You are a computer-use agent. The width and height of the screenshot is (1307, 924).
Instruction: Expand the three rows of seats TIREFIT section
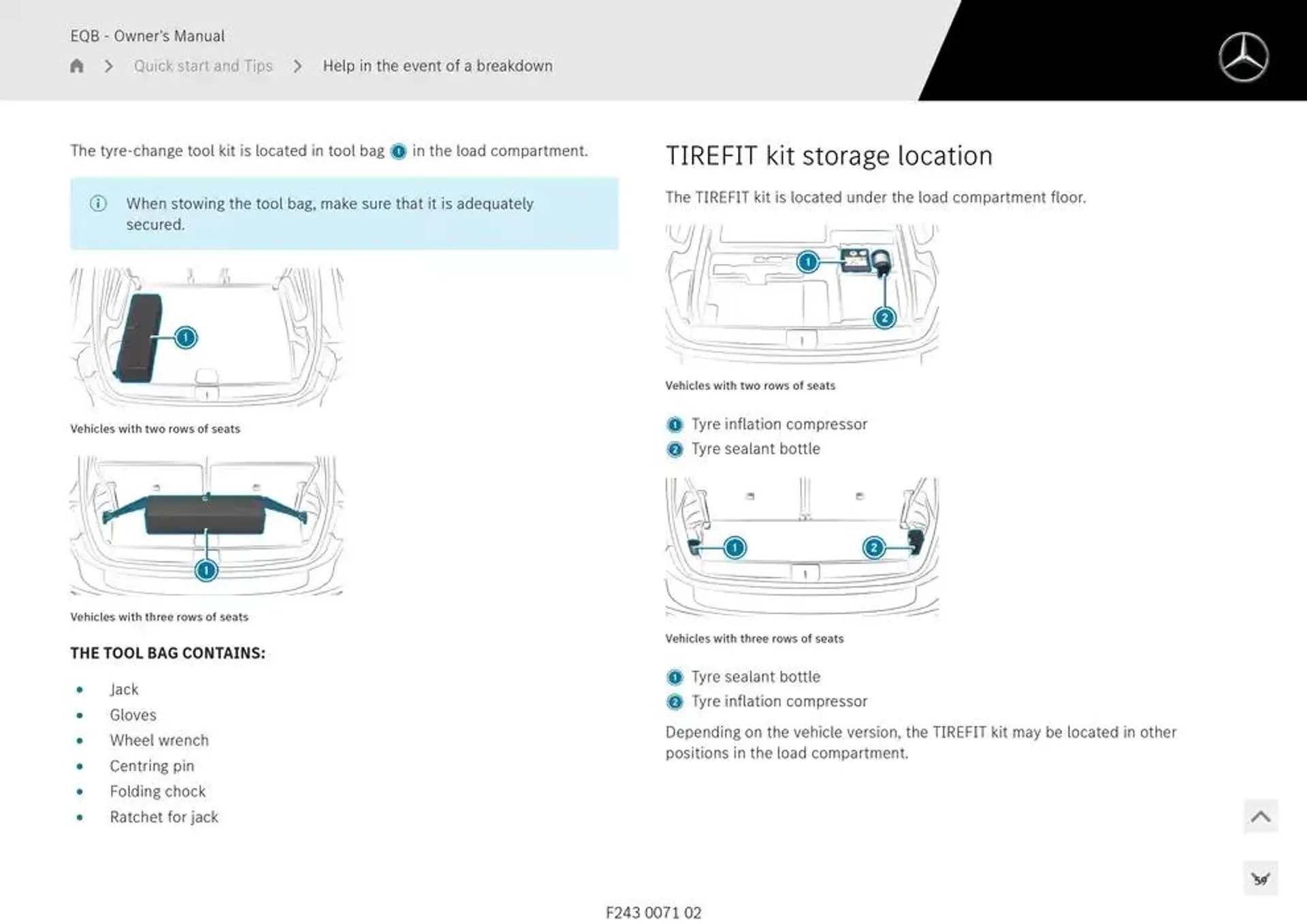[x=800, y=545]
